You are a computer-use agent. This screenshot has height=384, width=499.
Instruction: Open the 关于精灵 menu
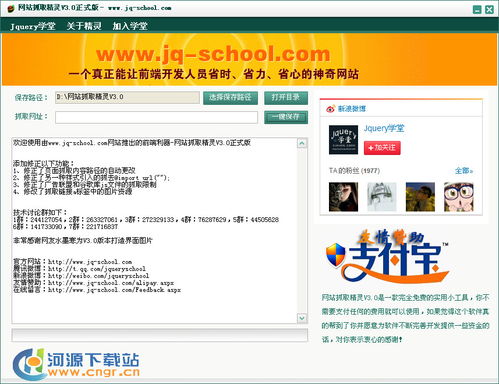[x=84, y=26]
